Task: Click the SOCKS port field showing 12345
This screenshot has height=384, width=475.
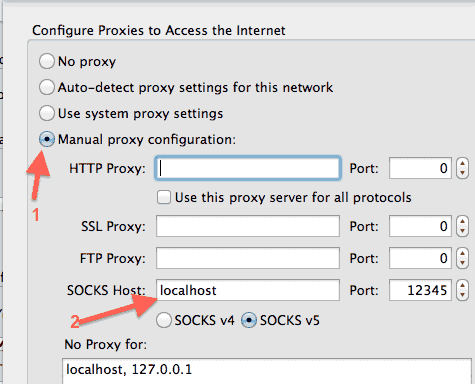Action: click(420, 290)
